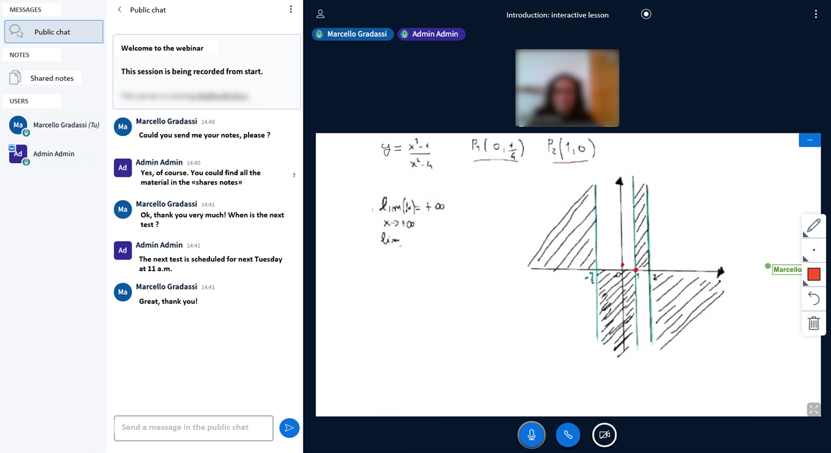831x453 pixels.
Task: Click the Ma avatar beside 'Great, thank you!'
Action: pos(123,292)
